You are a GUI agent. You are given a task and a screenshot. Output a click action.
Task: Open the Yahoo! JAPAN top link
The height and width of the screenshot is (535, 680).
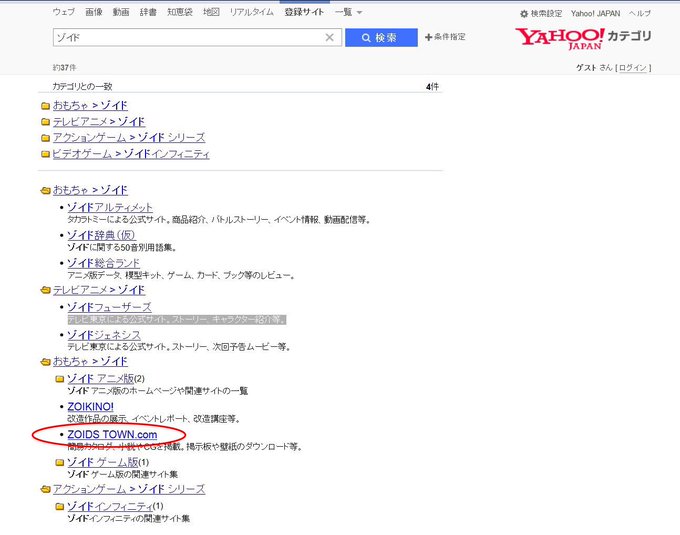[595, 13]
